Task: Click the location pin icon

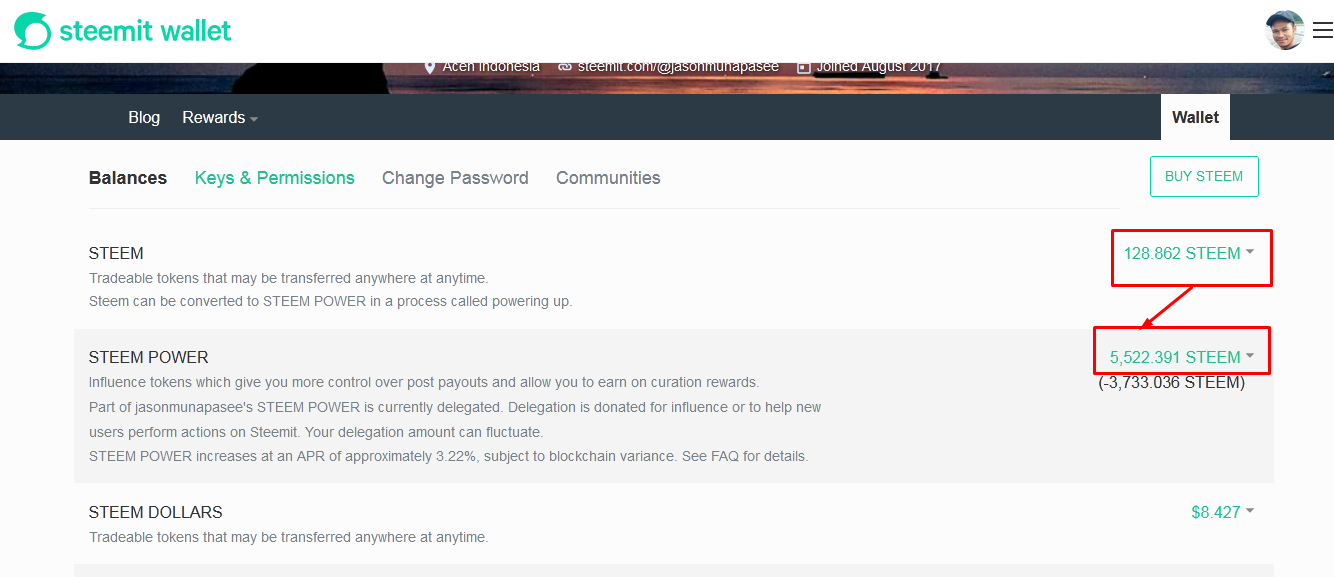Action: tap(430, 67)
